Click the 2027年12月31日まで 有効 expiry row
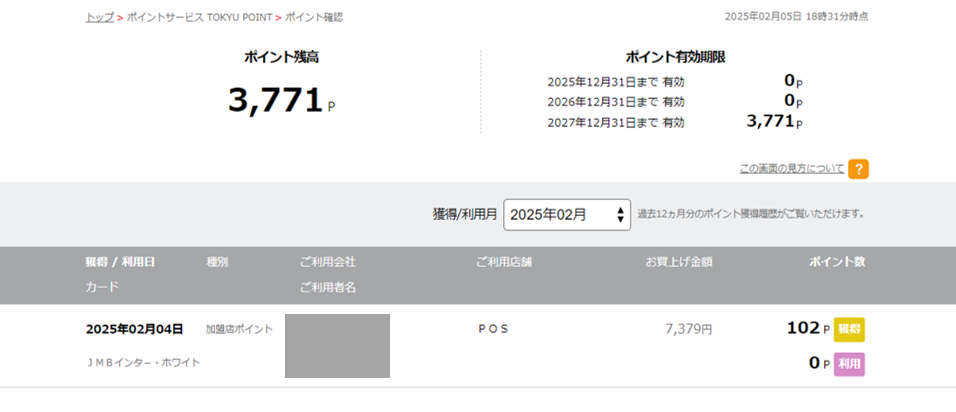Screen dimensions: 956x412 (675, 122)
